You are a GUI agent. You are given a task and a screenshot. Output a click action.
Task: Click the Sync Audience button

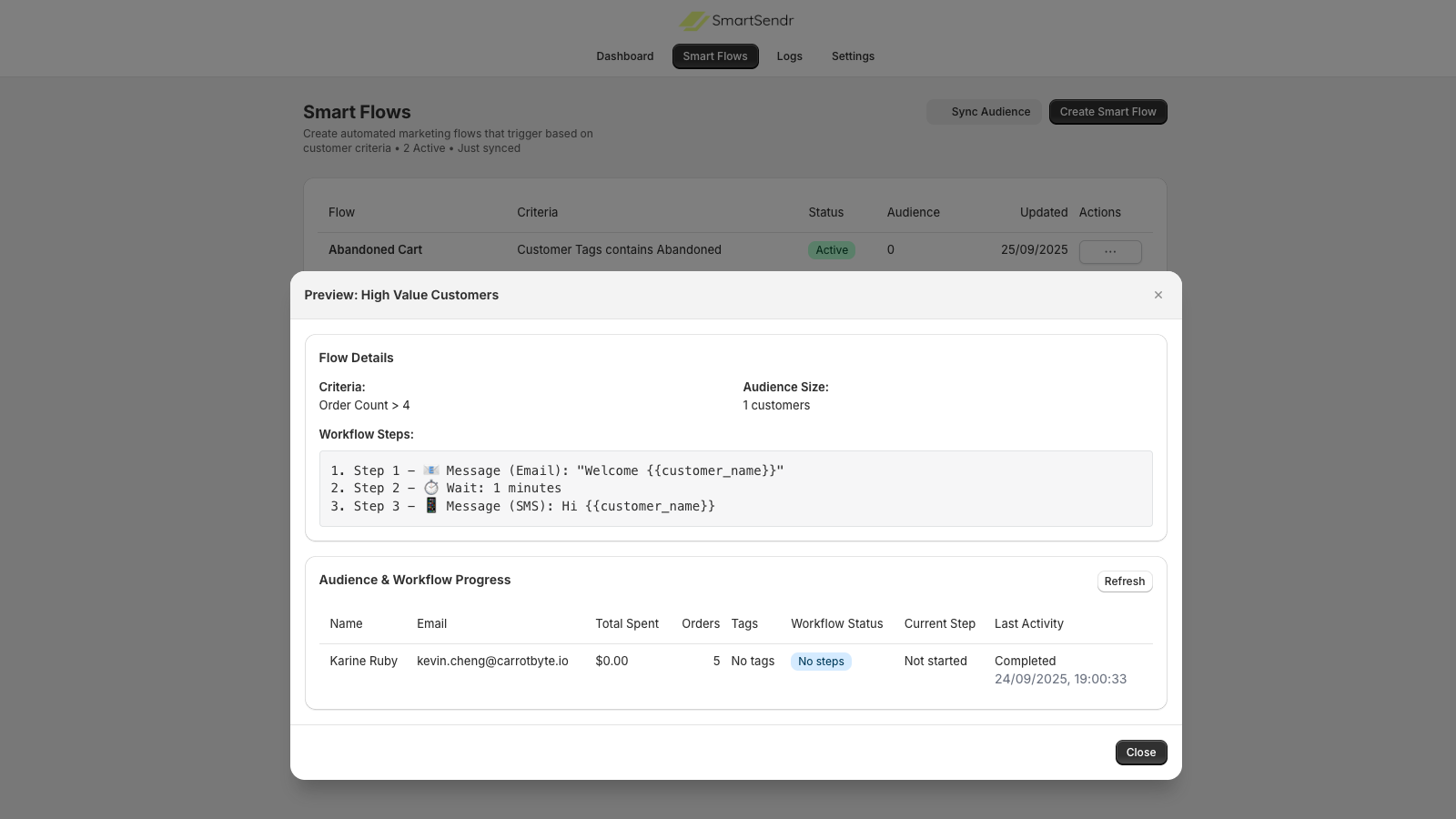[984, 112]
